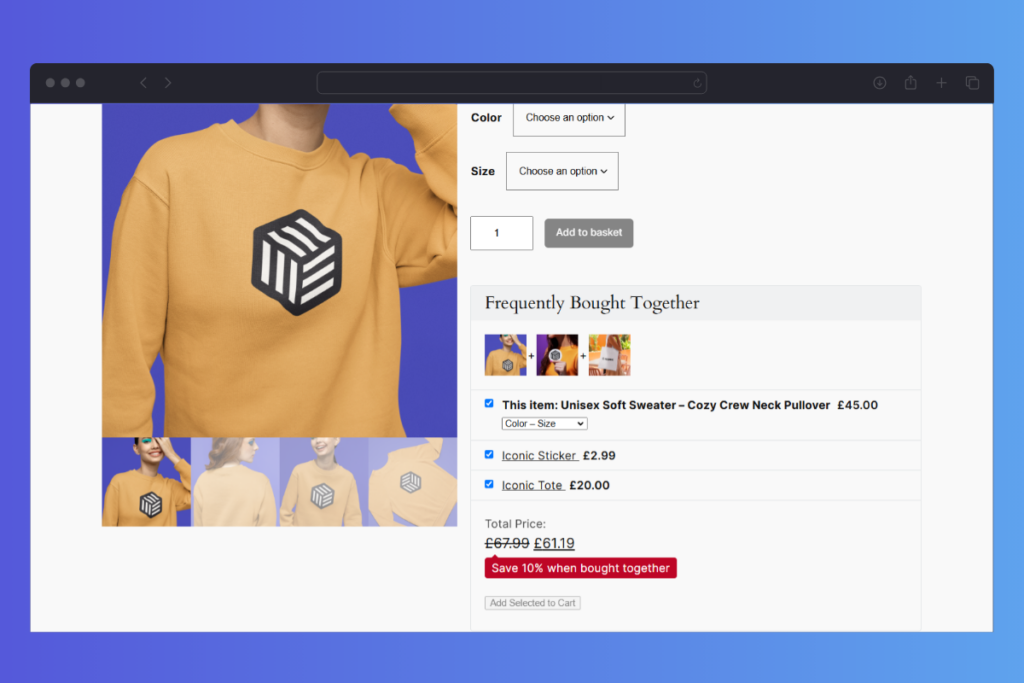Open the Color option dropdown
The height and width of the screenshot is (683, 1024).
click(x=569, y=118)
